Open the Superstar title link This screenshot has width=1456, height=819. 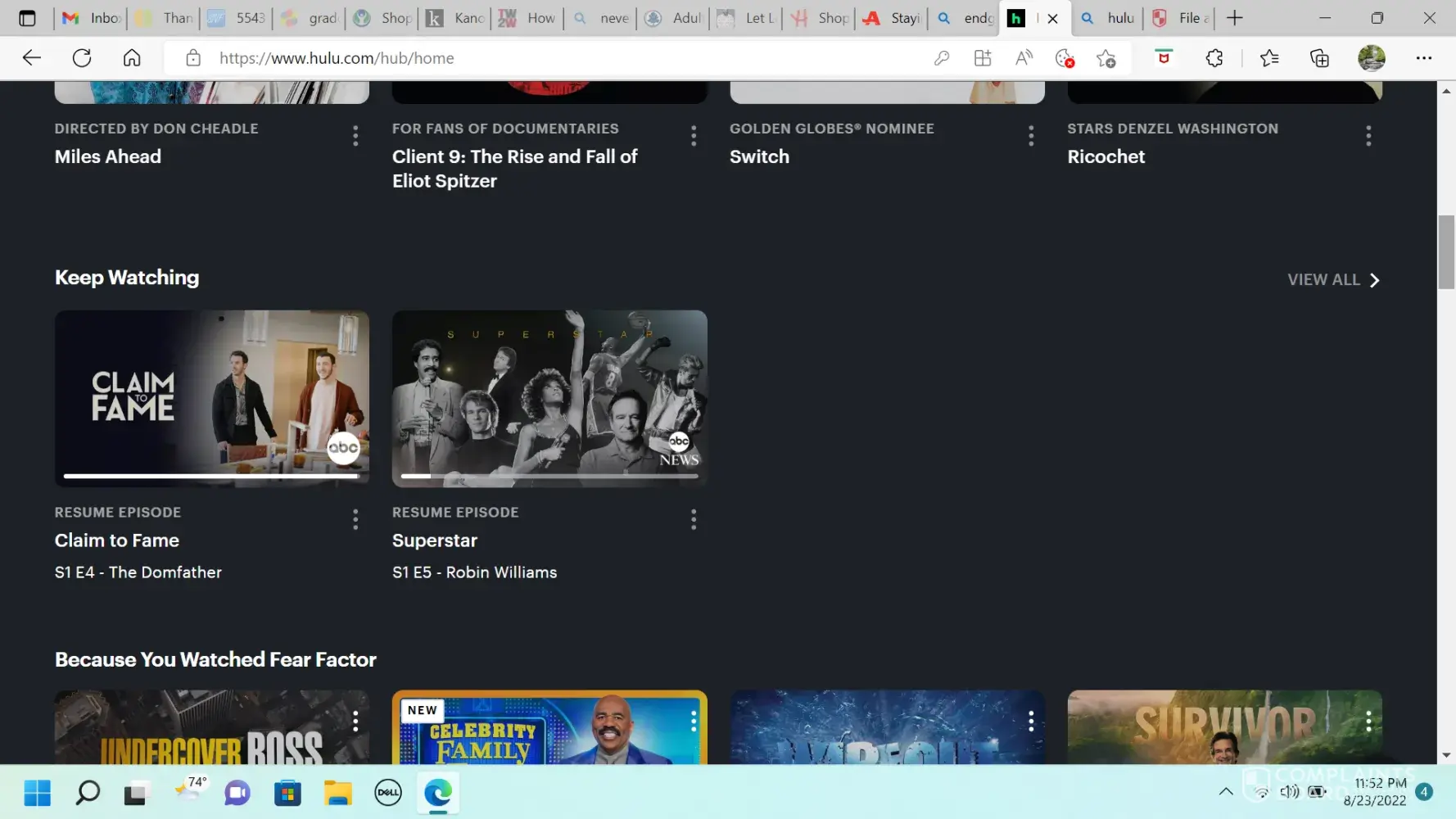pos(434,541)
